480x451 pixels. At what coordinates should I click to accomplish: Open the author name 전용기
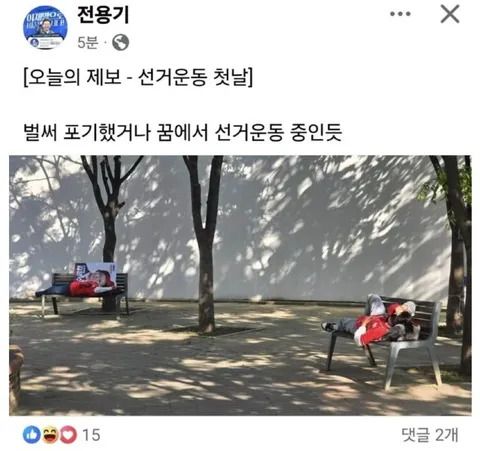[103, 15]
